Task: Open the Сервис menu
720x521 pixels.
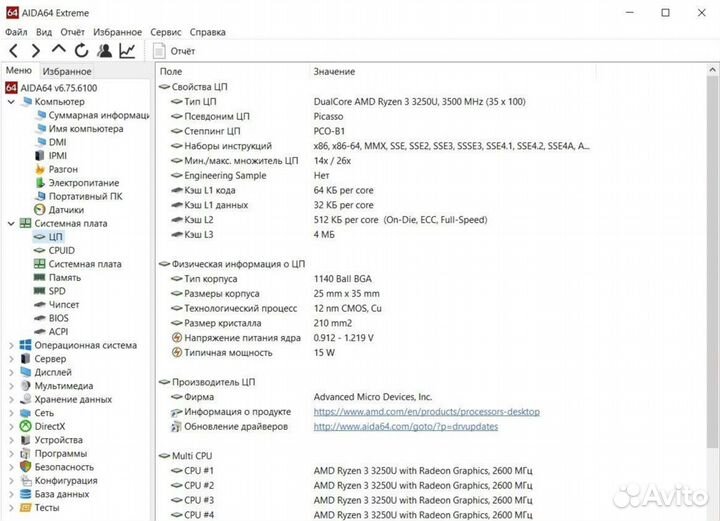Action: point(166,32)
